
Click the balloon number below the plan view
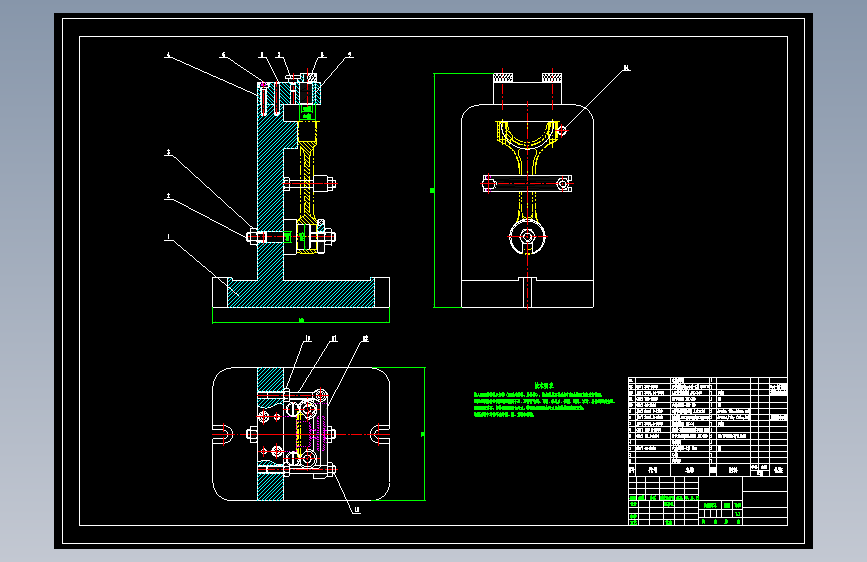point(357,510)
